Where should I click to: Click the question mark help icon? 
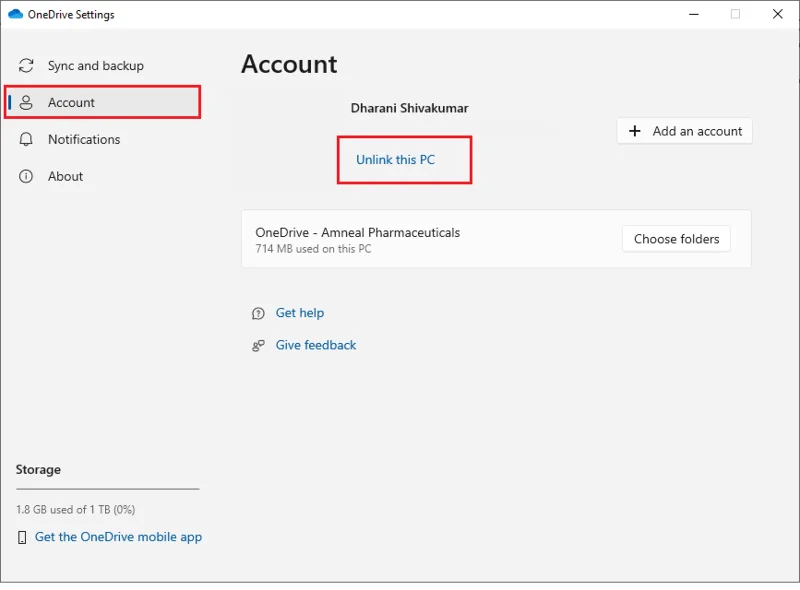coord(258,313)
